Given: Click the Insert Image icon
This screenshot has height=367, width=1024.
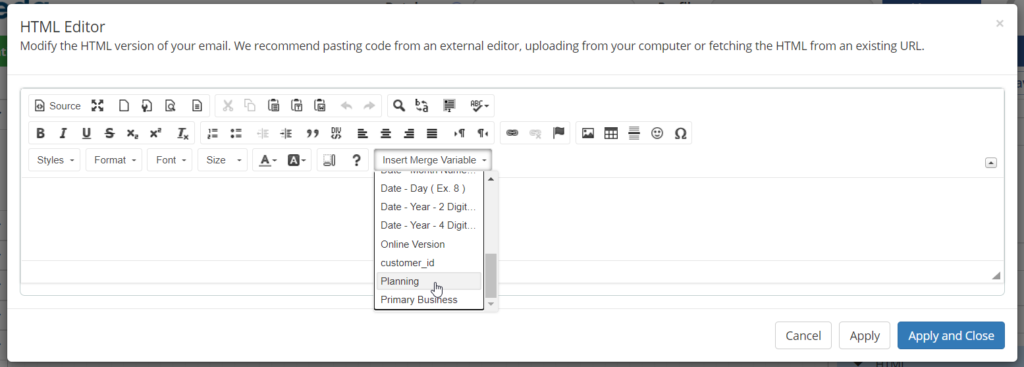Looking at the screenshot, I should 588,133.
